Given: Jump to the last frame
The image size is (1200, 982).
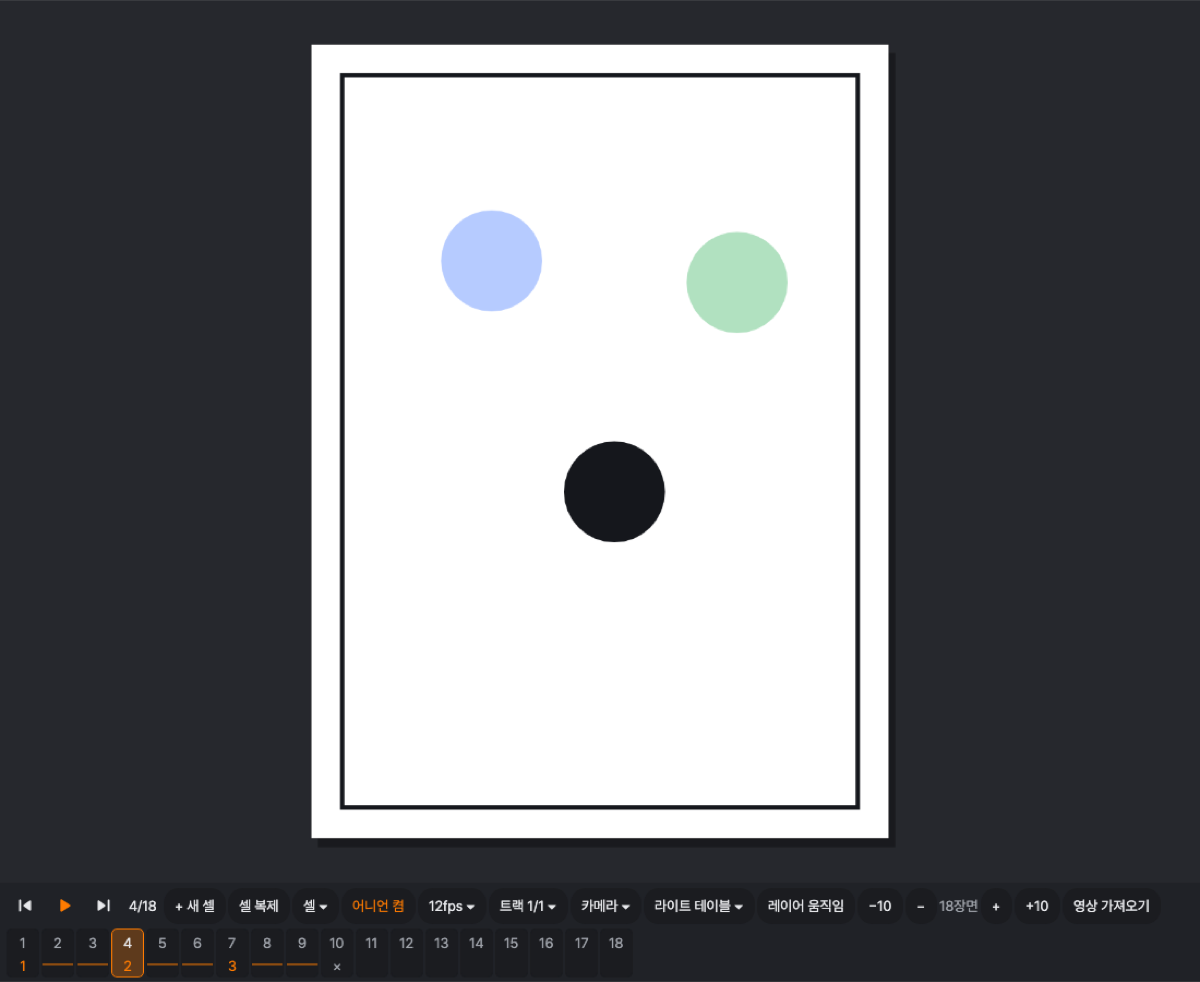Looking at the screenshot, I should pyautogui.click(x=103, y=906).
